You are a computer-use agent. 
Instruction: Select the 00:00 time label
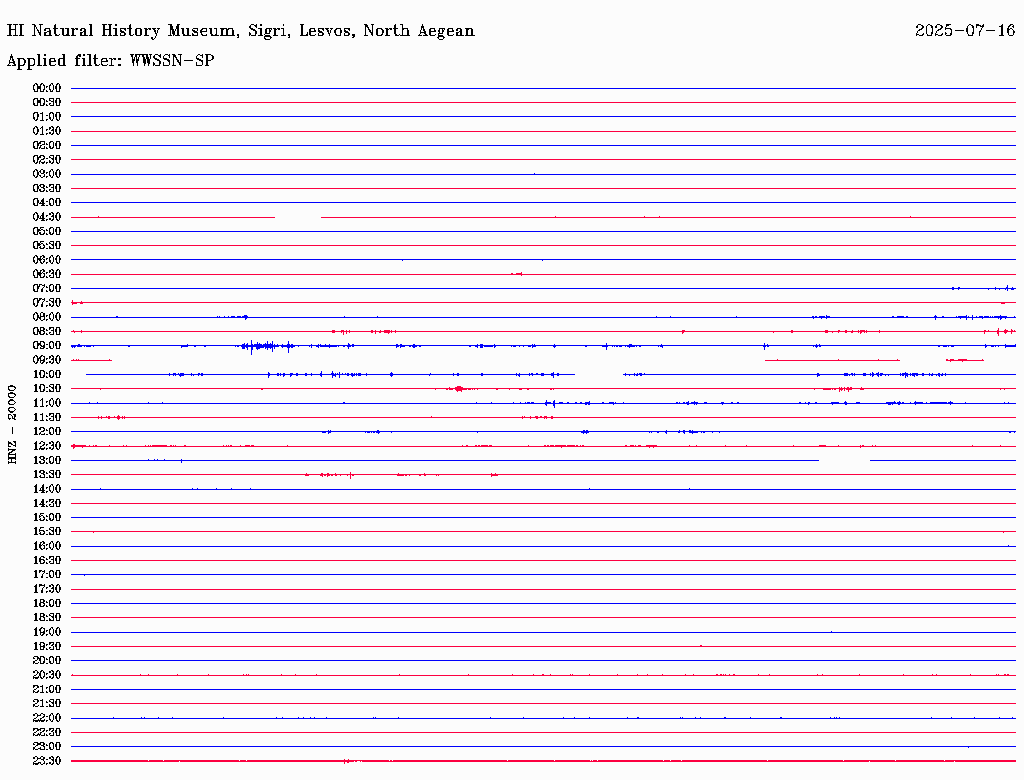(47, 88)
